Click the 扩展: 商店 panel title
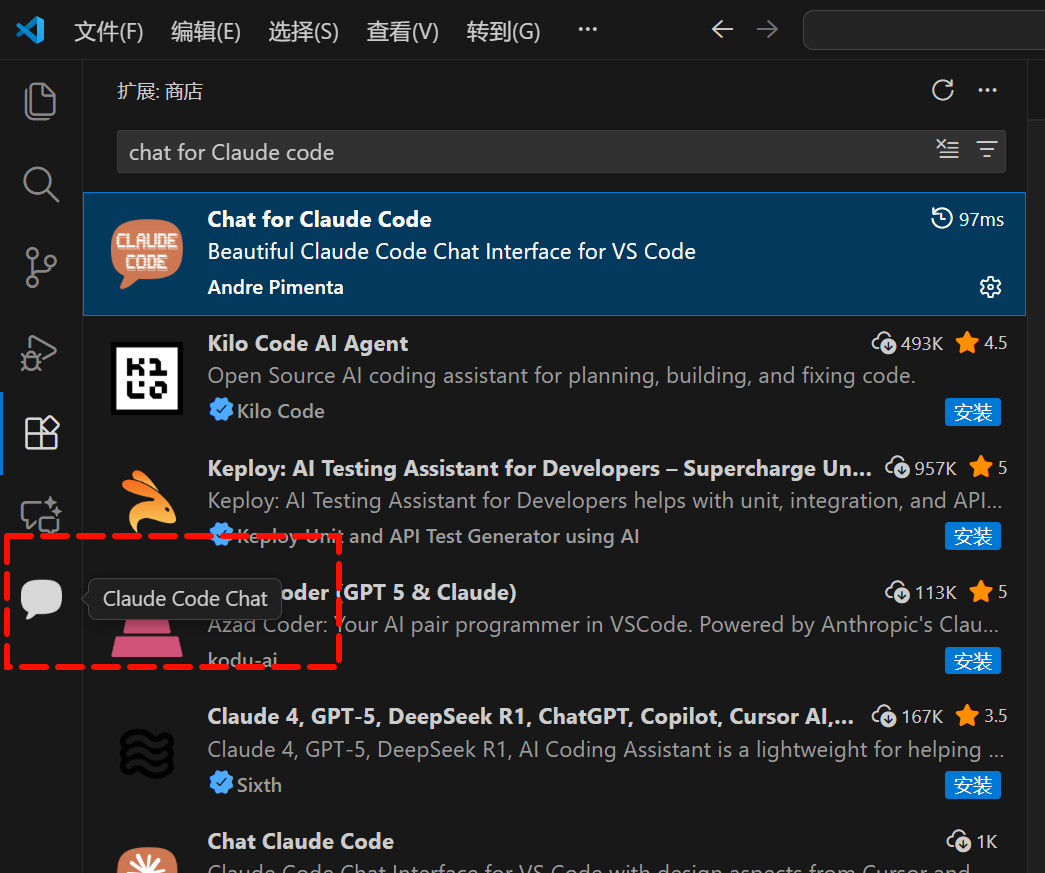Image resolution: width=1045 pixels, height=873 pixels. [x=160, y=91]
